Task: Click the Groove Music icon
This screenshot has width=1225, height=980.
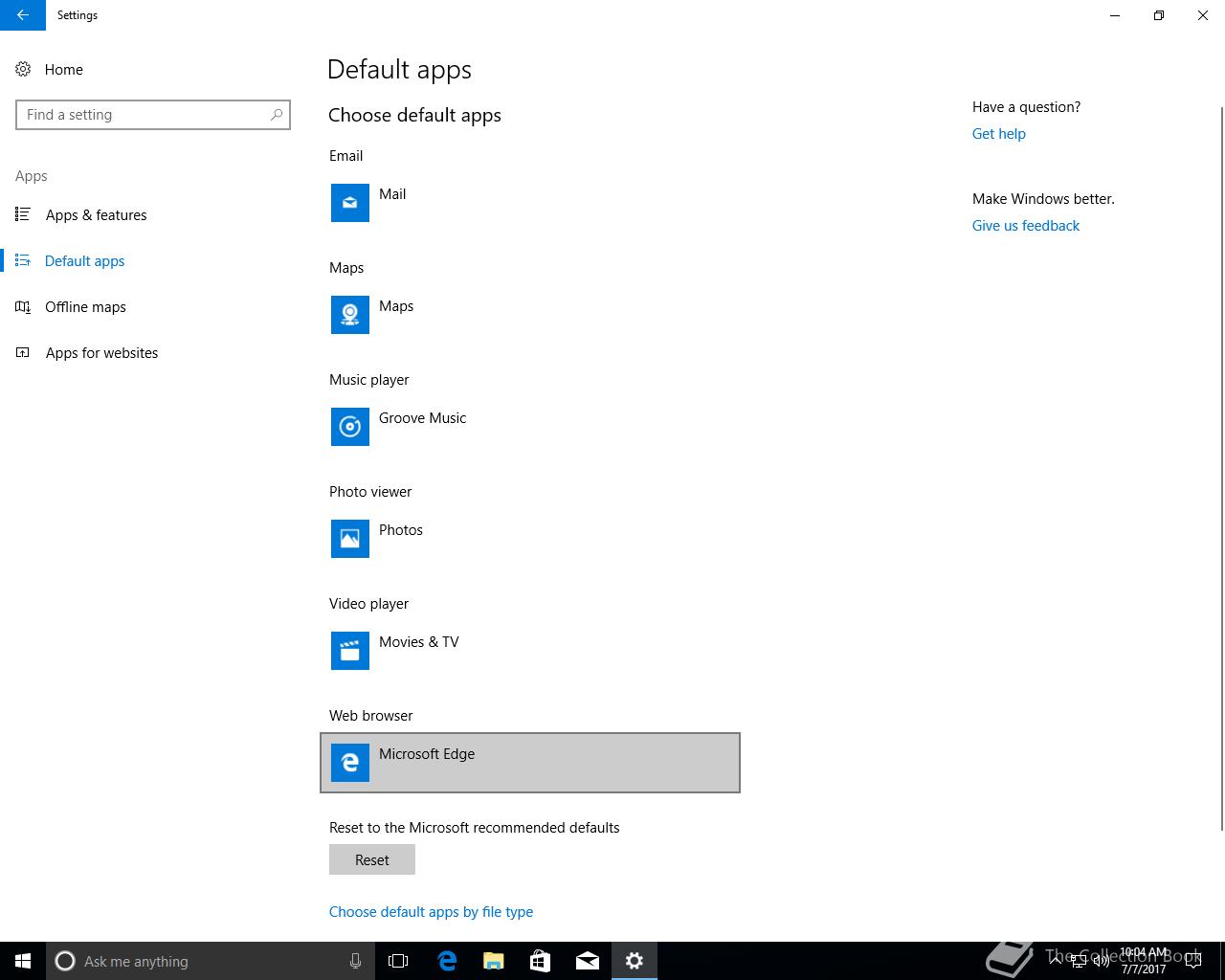Action: click(350, 427)
